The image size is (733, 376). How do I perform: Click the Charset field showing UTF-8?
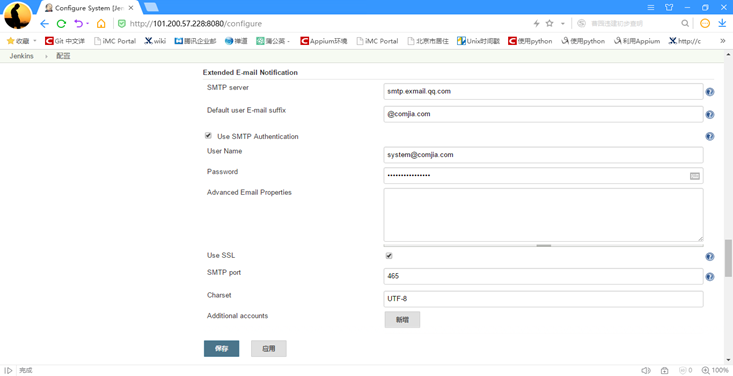click(x=543, y=299)
